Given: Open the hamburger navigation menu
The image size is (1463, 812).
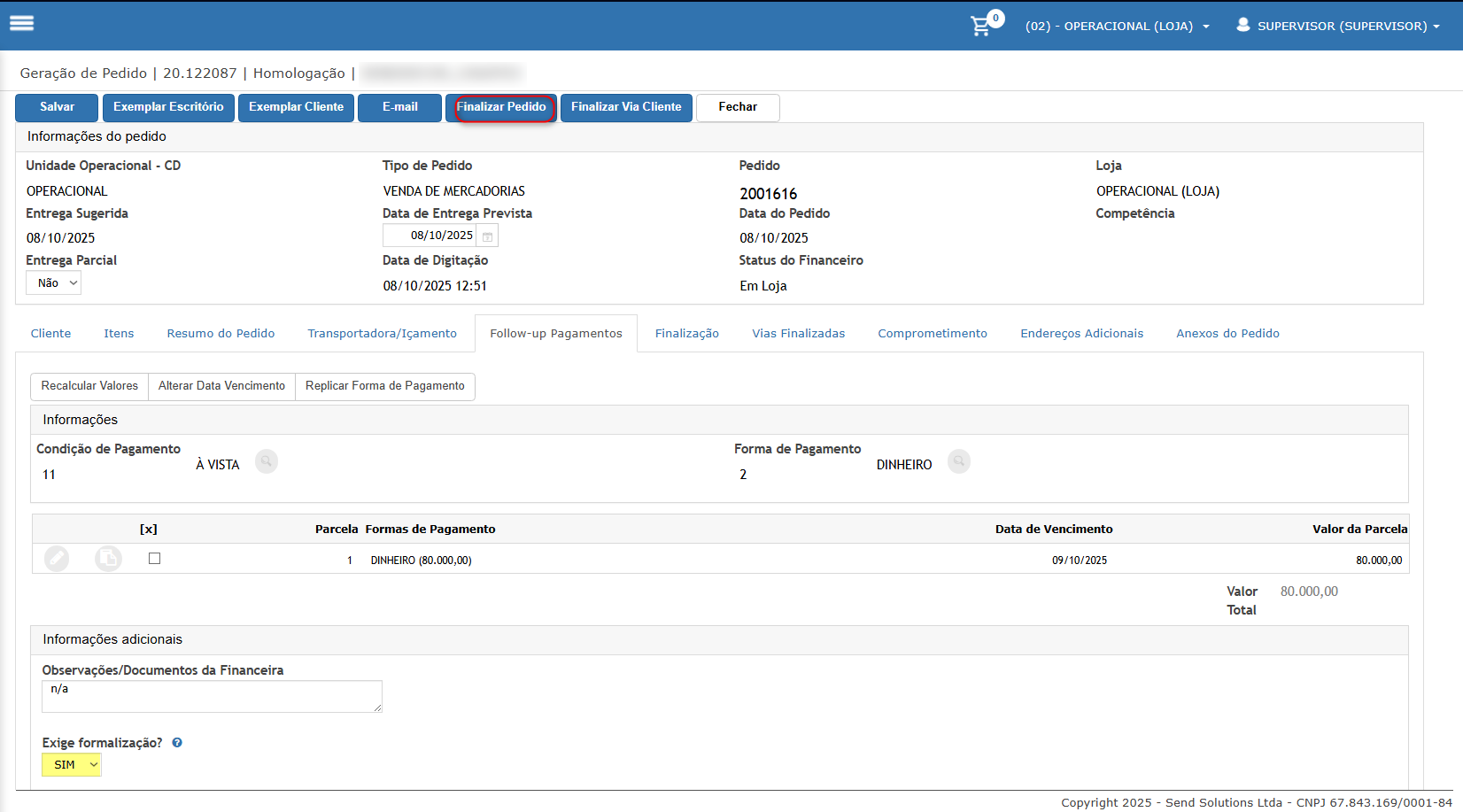Looking at the screenshot, I should [x=21, y=24].
